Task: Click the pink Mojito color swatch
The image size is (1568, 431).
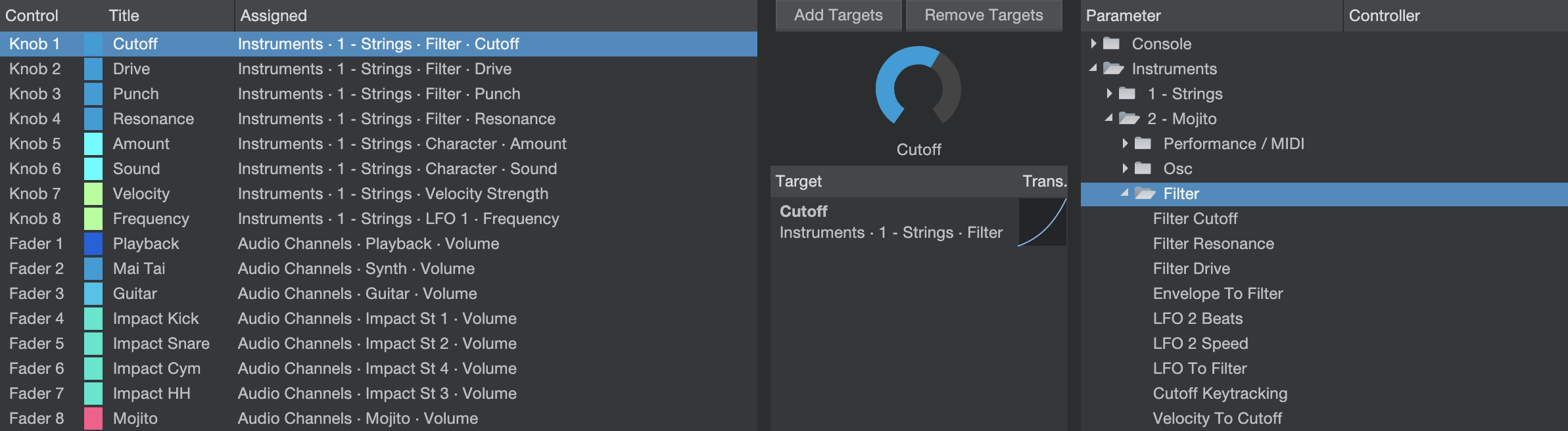Action: (x=93, y=419)
